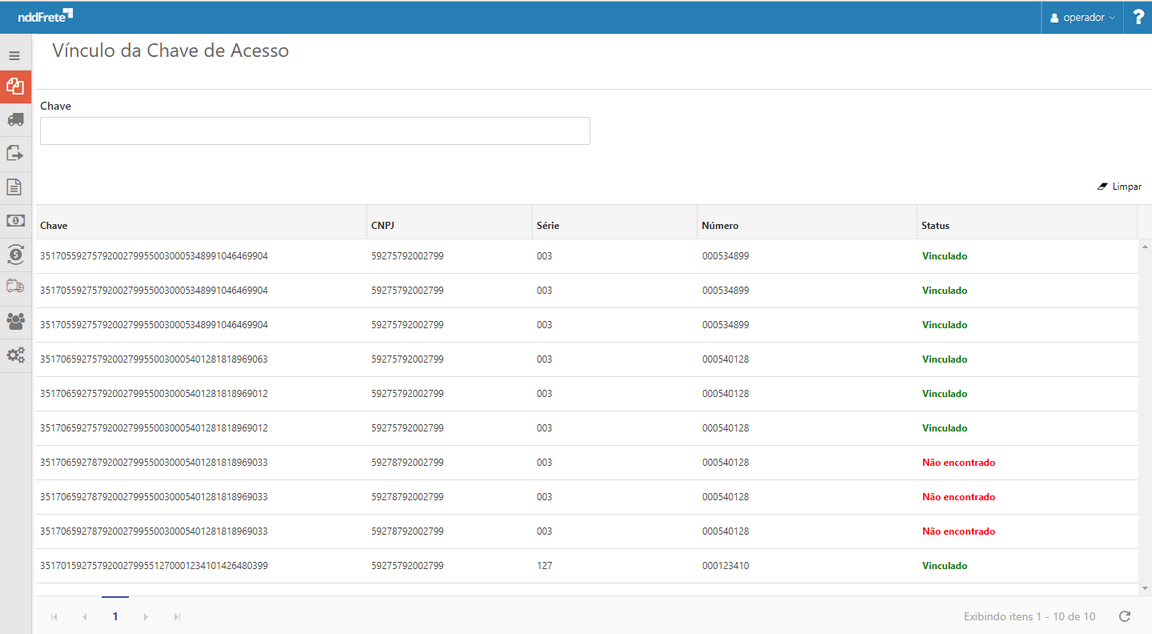The width and height of the screenshot is (1152, 634).
Task: Refresh the grid with the reload icon
Action: 1125,617
